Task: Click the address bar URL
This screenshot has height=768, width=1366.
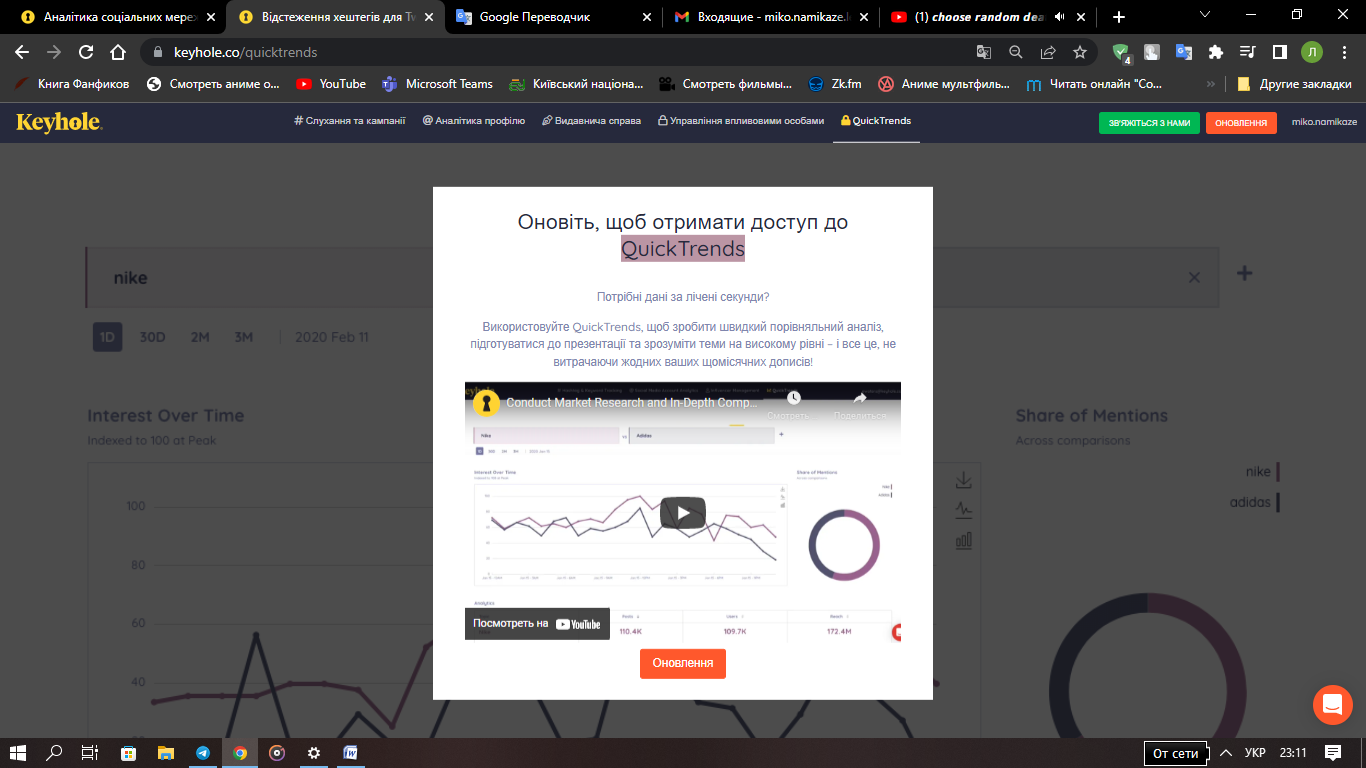Action: click(246, 52)
